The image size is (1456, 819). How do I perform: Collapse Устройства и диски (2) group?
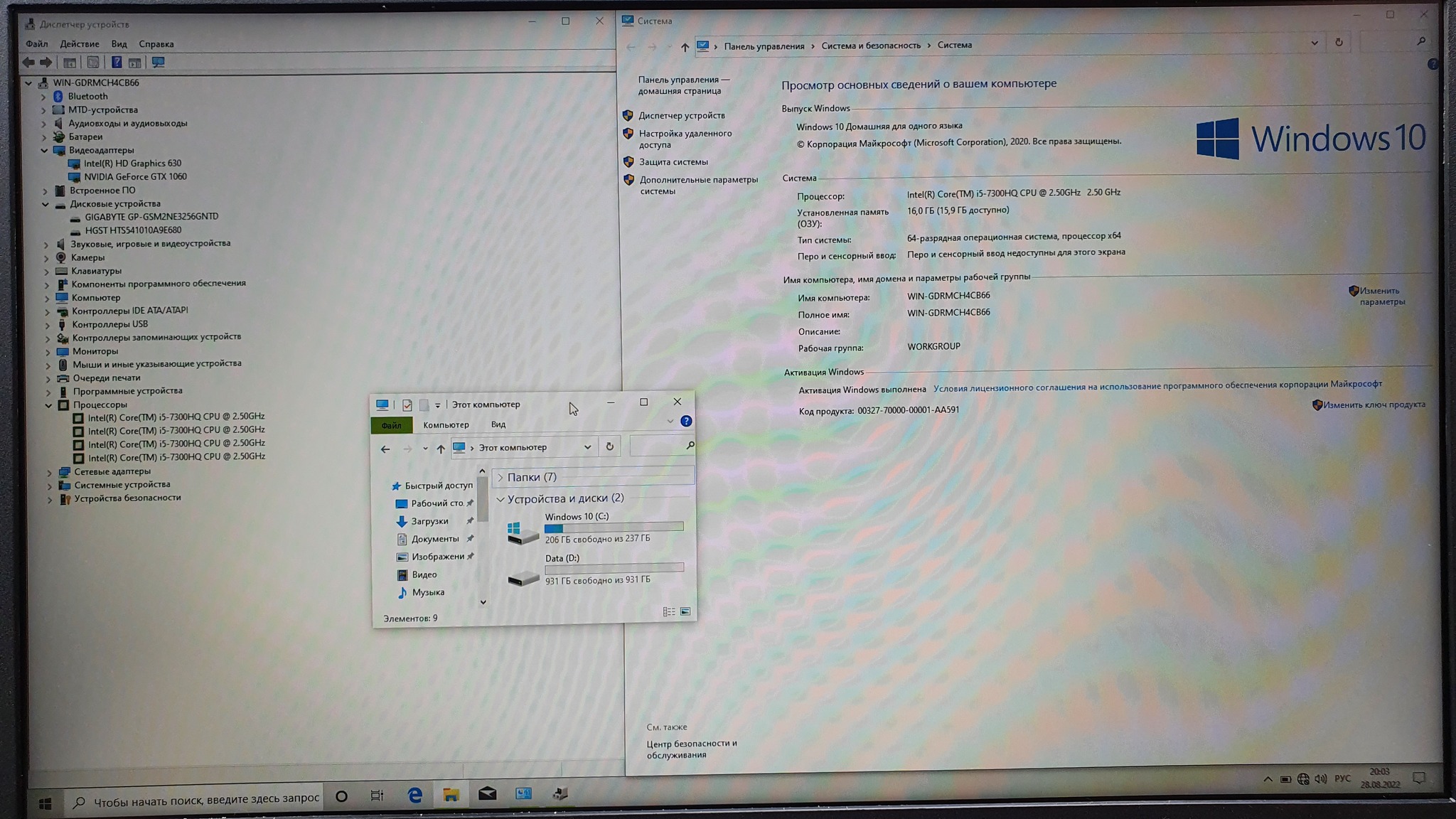500,499
